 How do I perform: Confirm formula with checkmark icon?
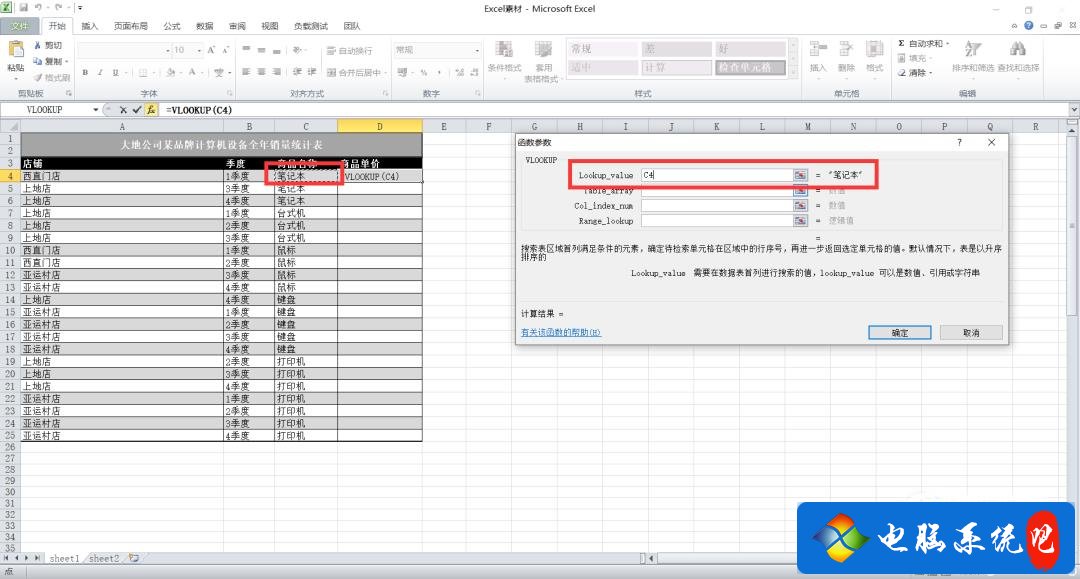136,109
